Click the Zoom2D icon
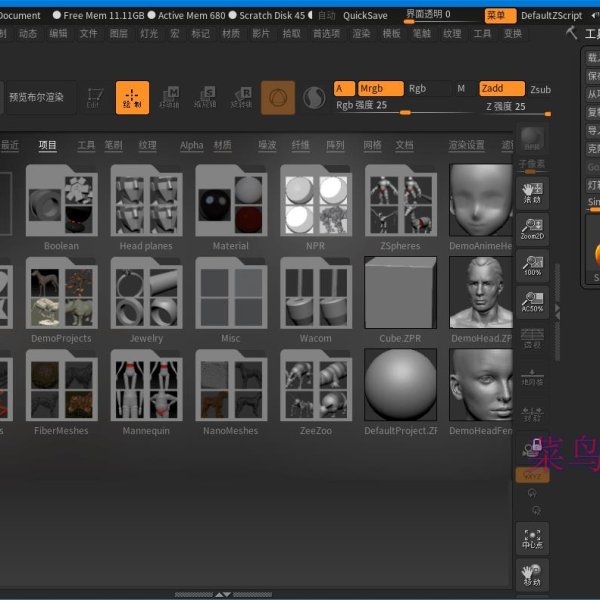This screenshot has width=600, height=600. [532, 228]
